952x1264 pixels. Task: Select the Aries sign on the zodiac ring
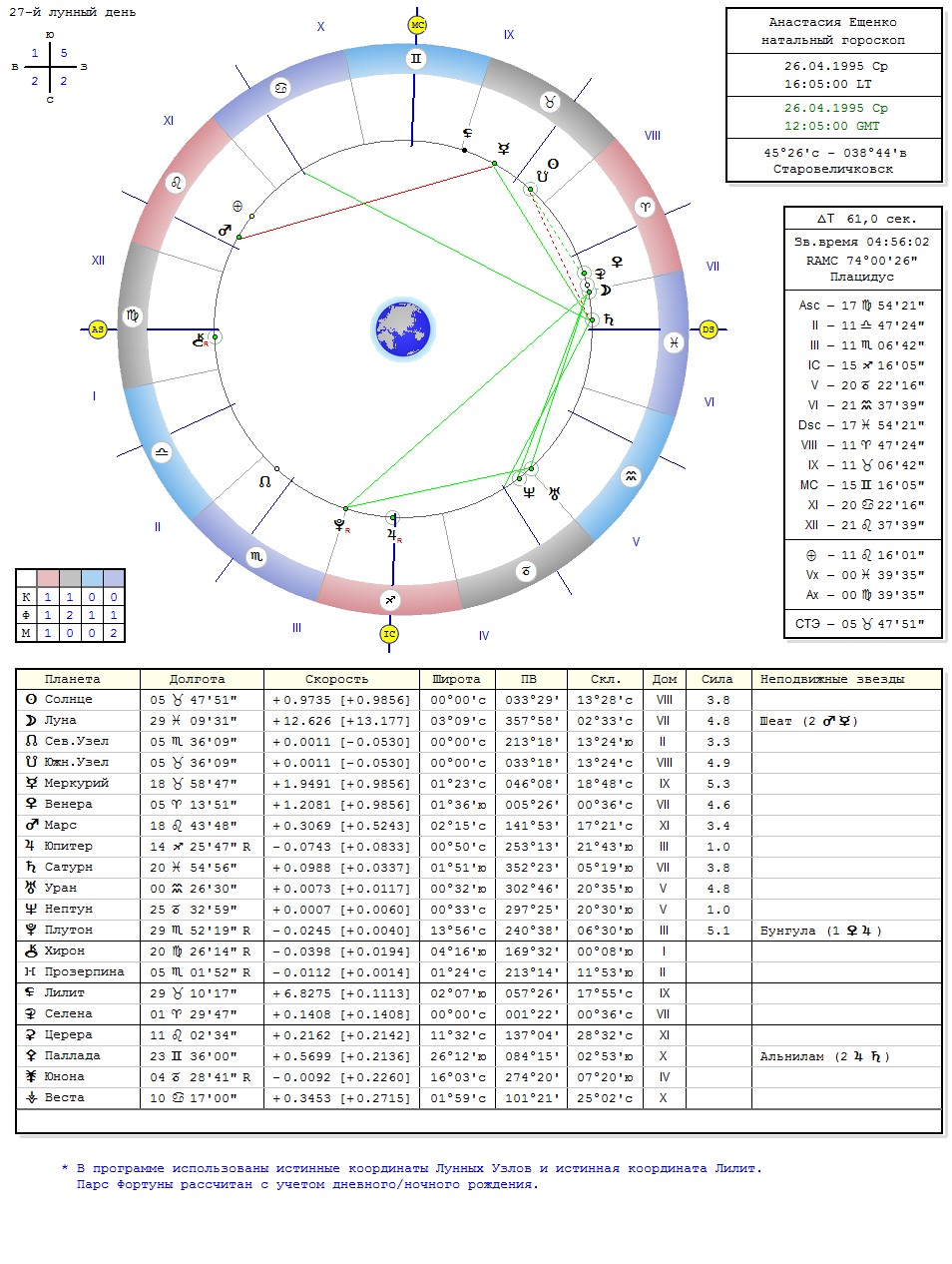point(646,207)
